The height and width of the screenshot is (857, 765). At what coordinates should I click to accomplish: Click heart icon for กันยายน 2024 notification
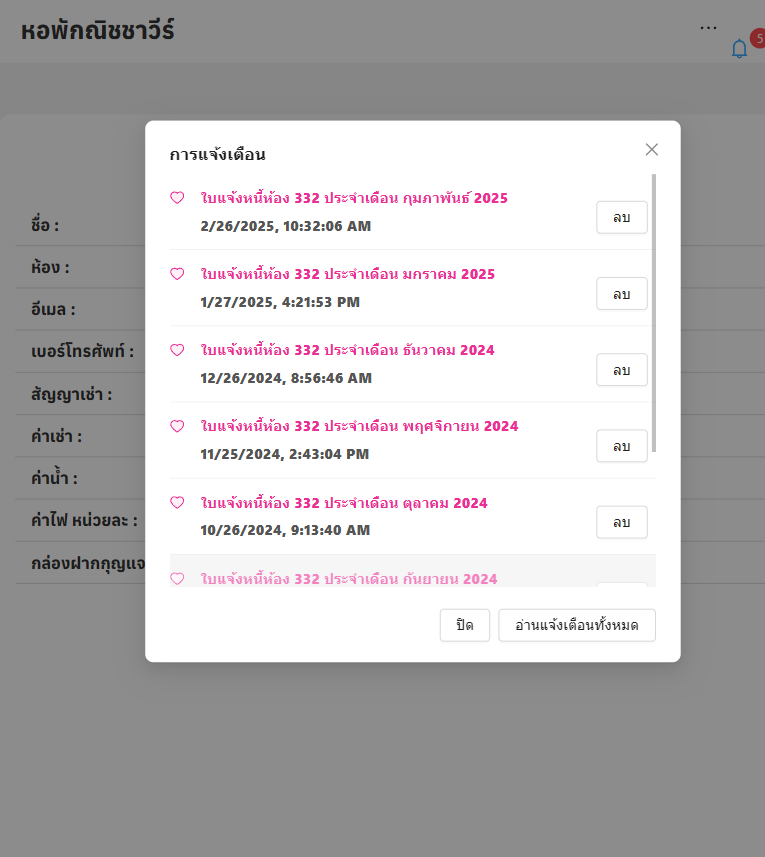point(177,578)
